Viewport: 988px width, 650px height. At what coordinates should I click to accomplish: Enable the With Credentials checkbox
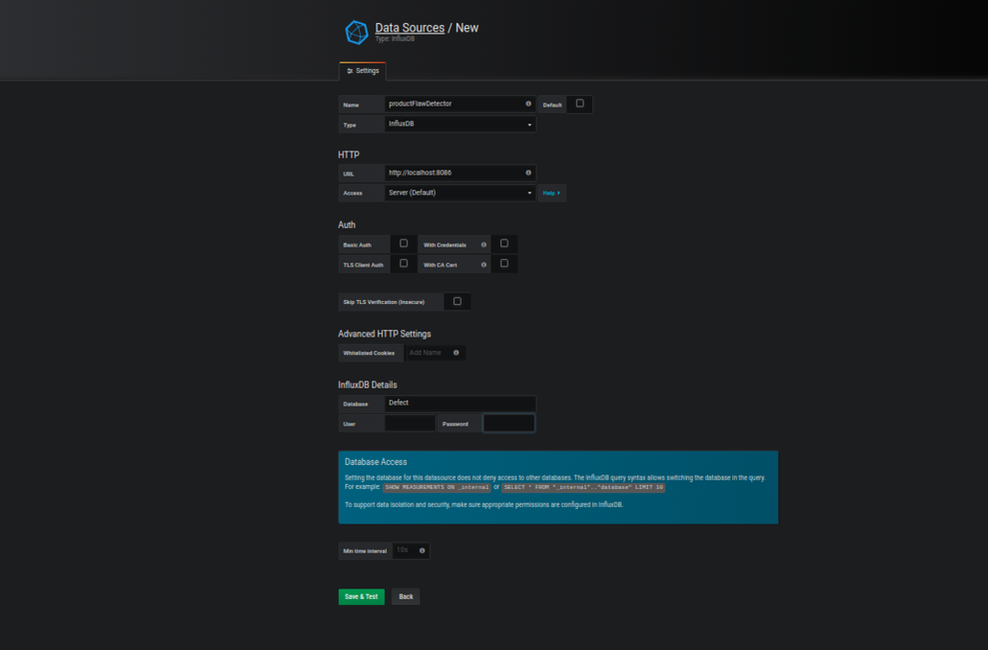tap(504, 243)
